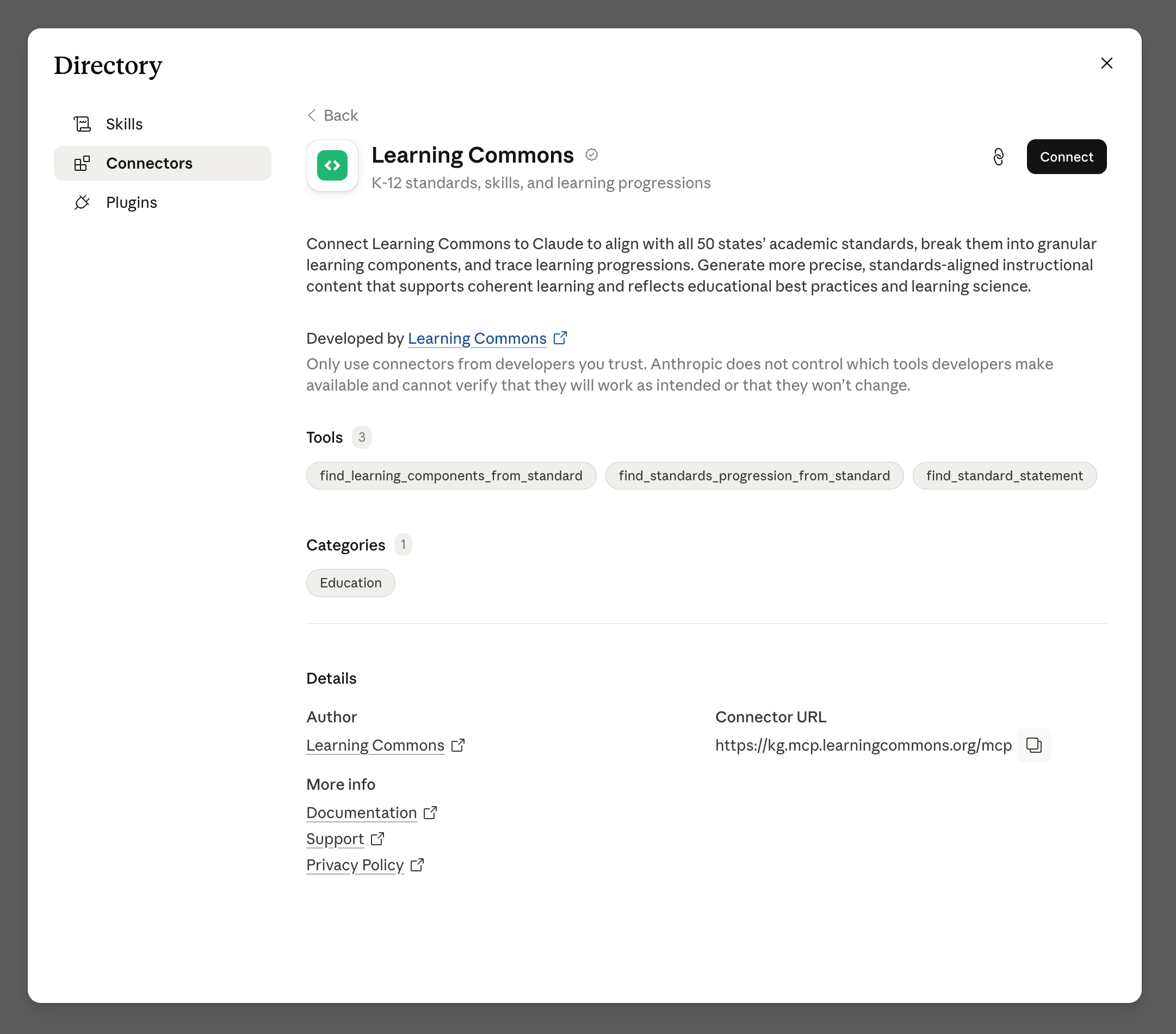Click the Education category chip
Viewport: 1176px width, 1034px height.
click(x=350, y=584)
